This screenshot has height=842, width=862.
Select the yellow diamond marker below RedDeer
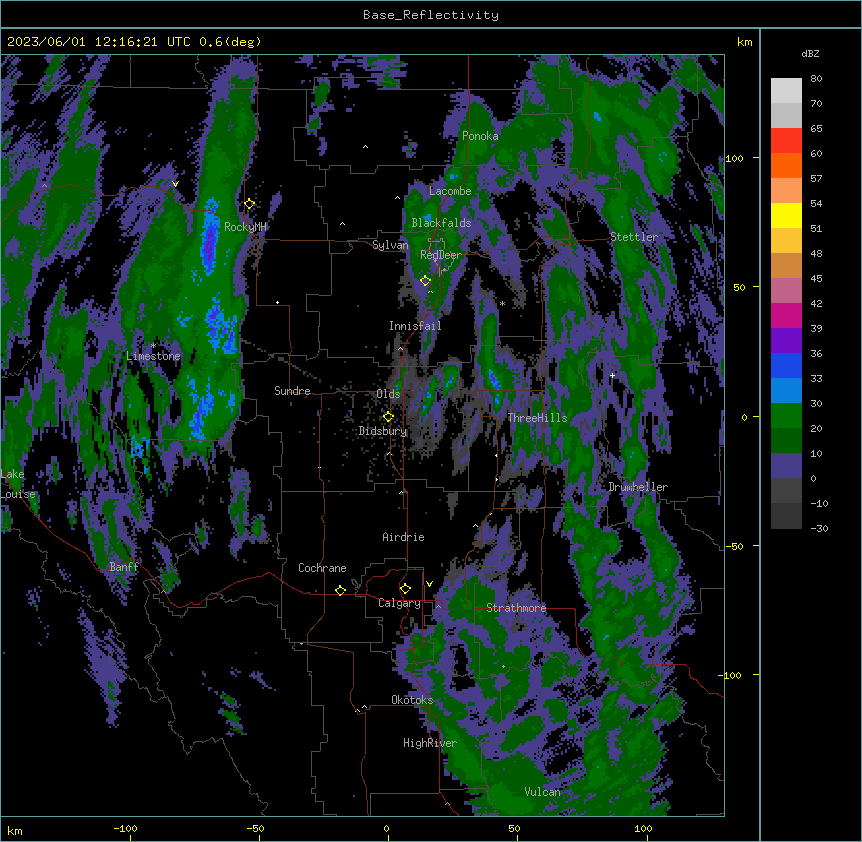coord(425,281)
